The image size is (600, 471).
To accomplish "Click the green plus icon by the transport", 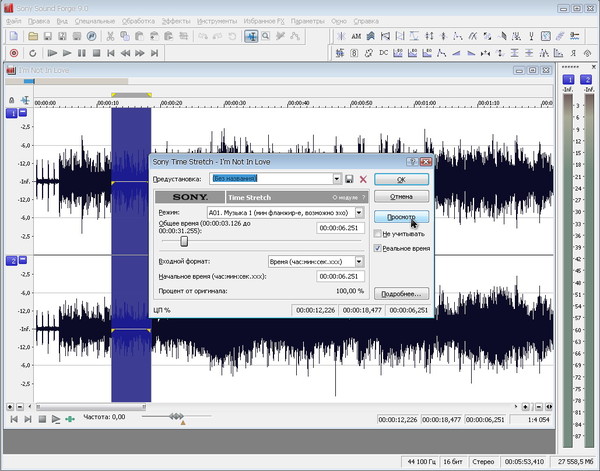I will coord(70,419).
